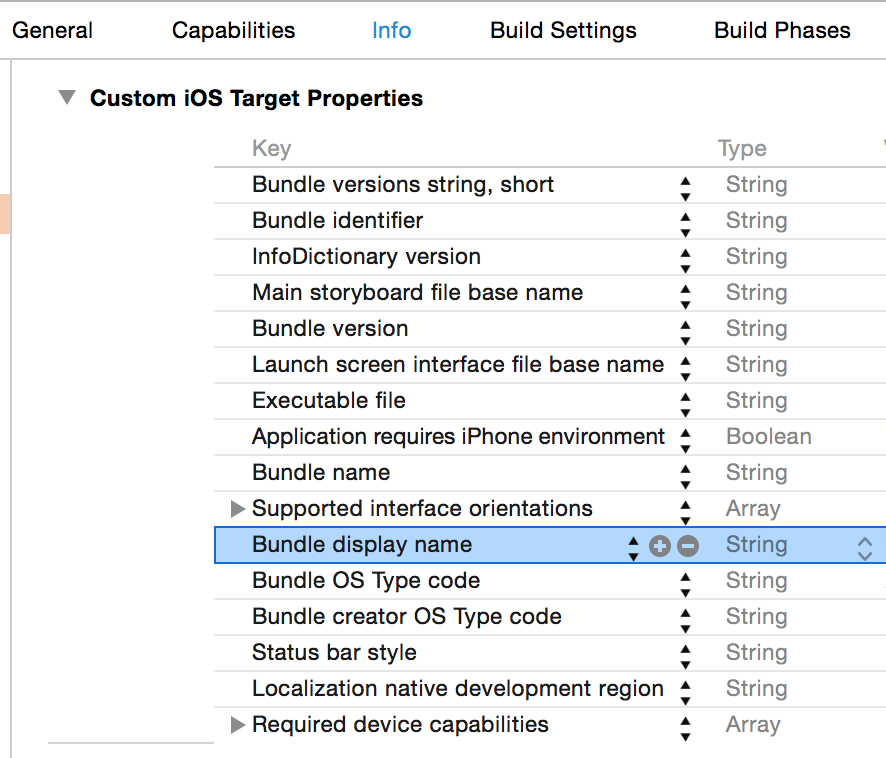The width and height of the screenshot is (886, 758).
Task: Open key stepper for Bundle display name
Action: click(633, 546)
